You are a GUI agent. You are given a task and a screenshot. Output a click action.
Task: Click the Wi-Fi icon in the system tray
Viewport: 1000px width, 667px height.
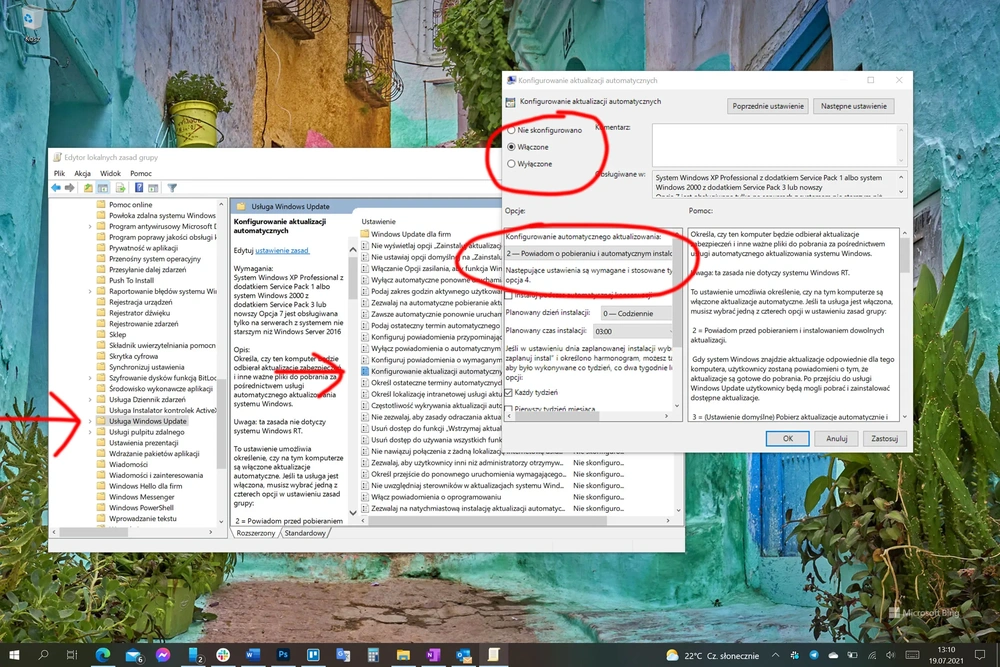871,655
